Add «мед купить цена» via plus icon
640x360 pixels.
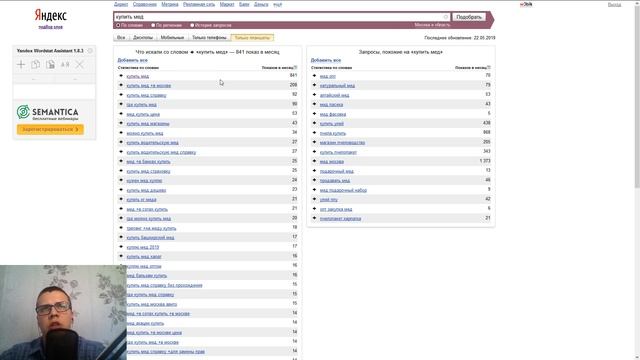121,114
